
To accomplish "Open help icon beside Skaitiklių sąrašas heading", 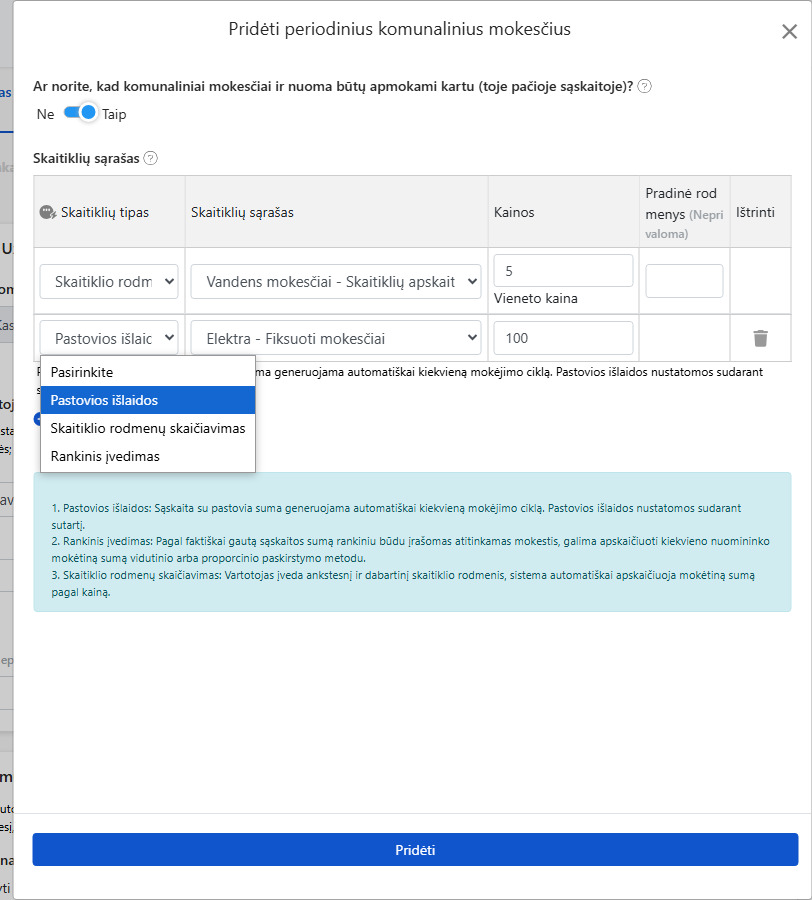I will pyautogui.click(x=150, y=158).
